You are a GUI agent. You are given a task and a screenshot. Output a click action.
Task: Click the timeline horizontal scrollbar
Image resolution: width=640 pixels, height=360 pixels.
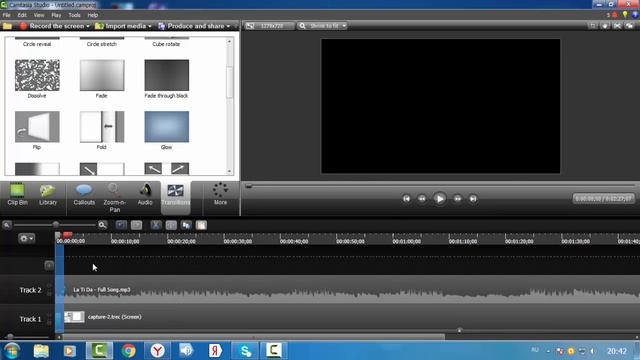[253, 337]
